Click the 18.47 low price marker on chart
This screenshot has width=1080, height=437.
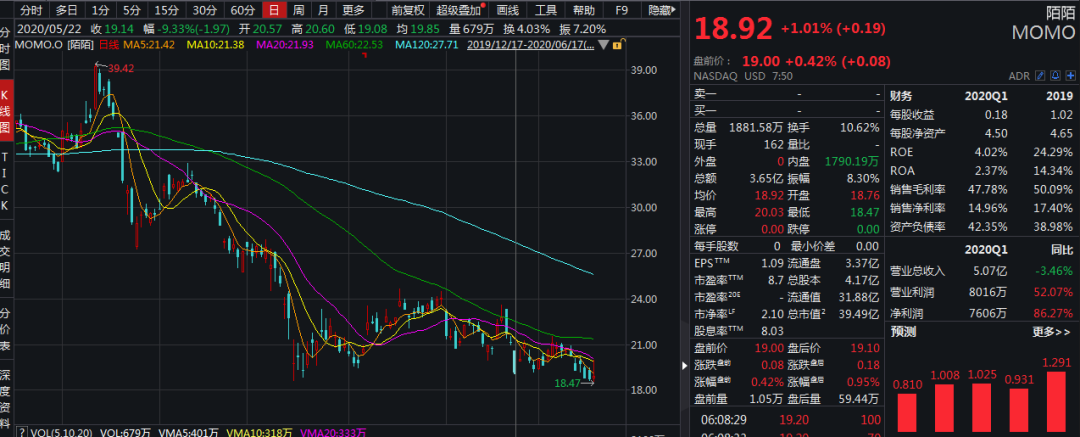[566, 382]
